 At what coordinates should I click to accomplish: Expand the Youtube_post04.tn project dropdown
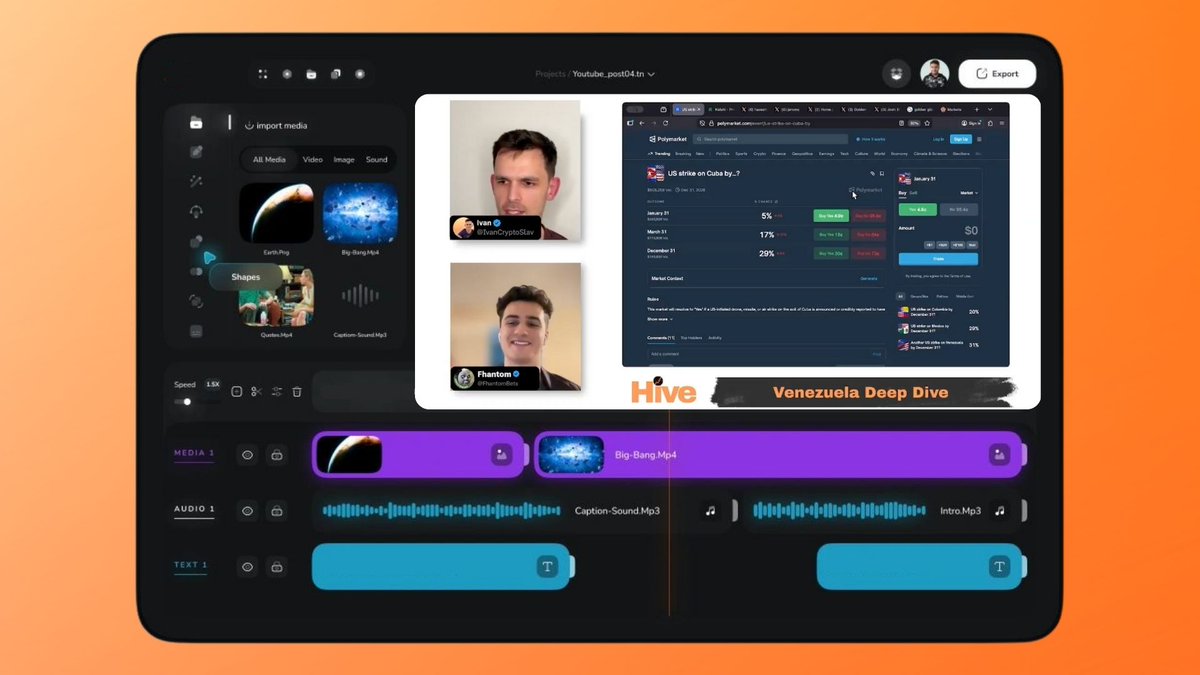pos(653,74)
